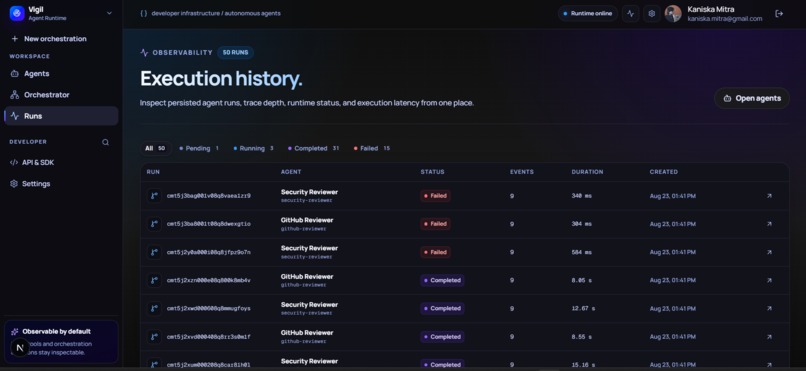Show All 50 runs filter
The height and width of the screenshot is (371, 806).
pos(155,148)
